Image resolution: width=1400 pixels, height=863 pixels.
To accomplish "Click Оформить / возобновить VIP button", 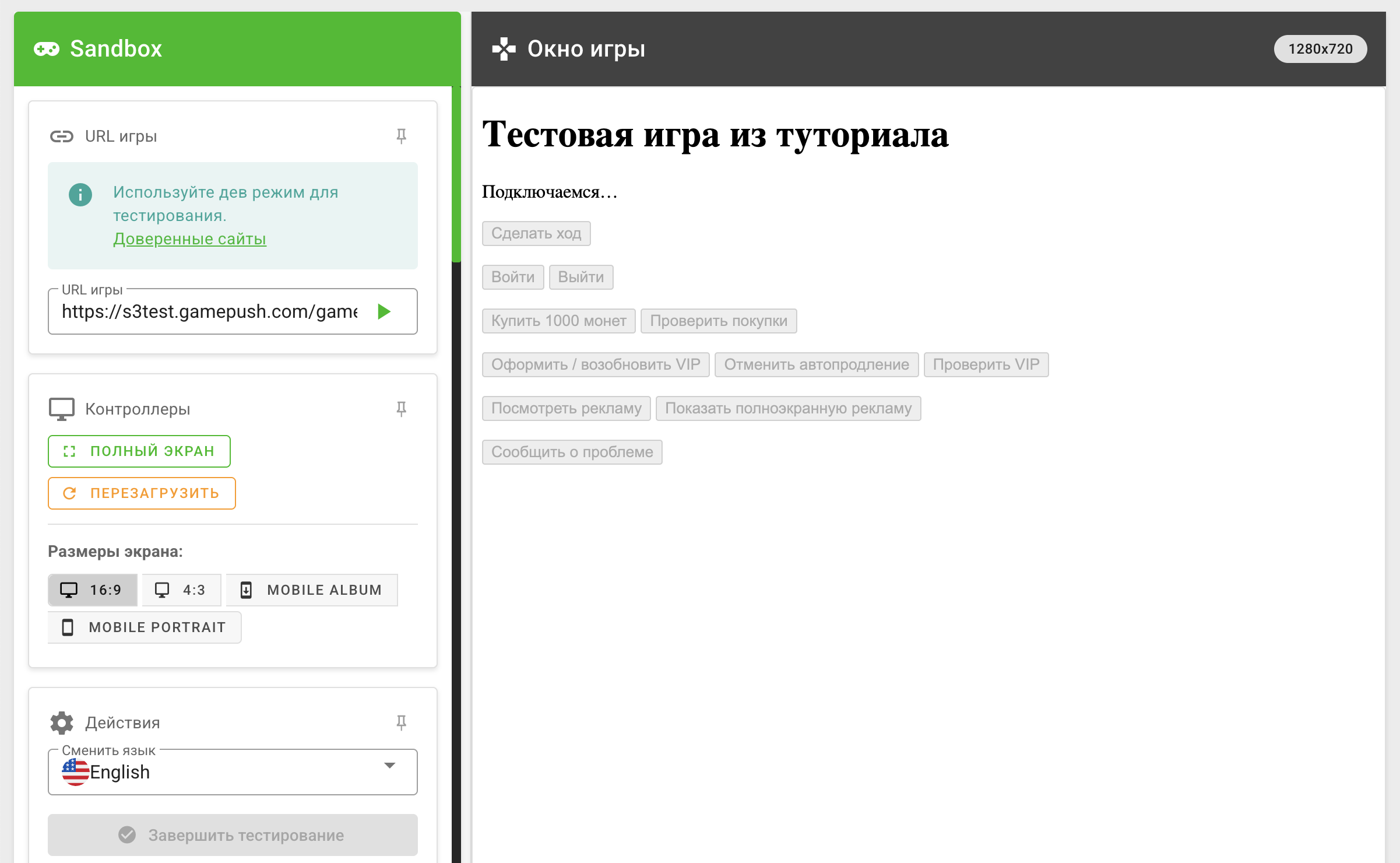I will [596, 364].
